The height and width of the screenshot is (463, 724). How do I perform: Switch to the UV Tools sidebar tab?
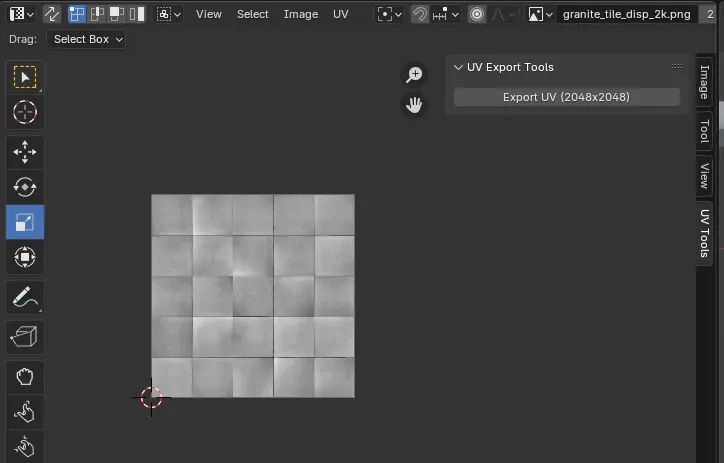click(704, 233)
